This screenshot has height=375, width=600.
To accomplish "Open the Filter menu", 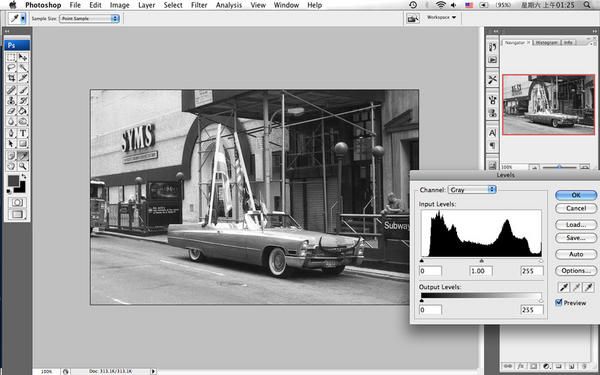I will click(x=199, y=5).
